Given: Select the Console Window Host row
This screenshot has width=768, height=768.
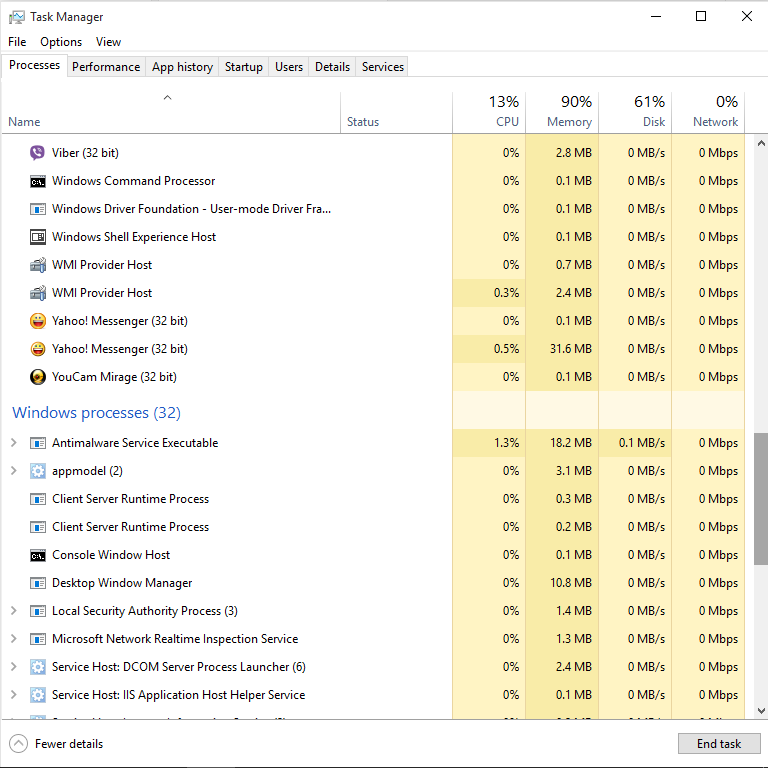Looking at the screenshot, I should click(373, 555).
